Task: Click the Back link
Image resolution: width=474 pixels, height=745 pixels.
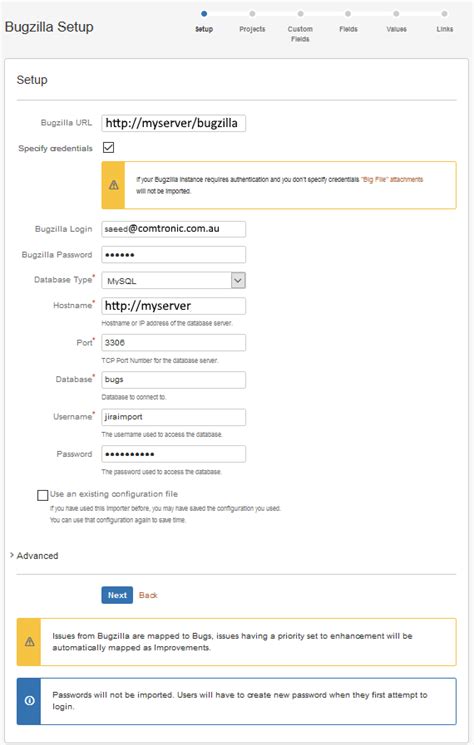Action: click(x=148, y=595)
